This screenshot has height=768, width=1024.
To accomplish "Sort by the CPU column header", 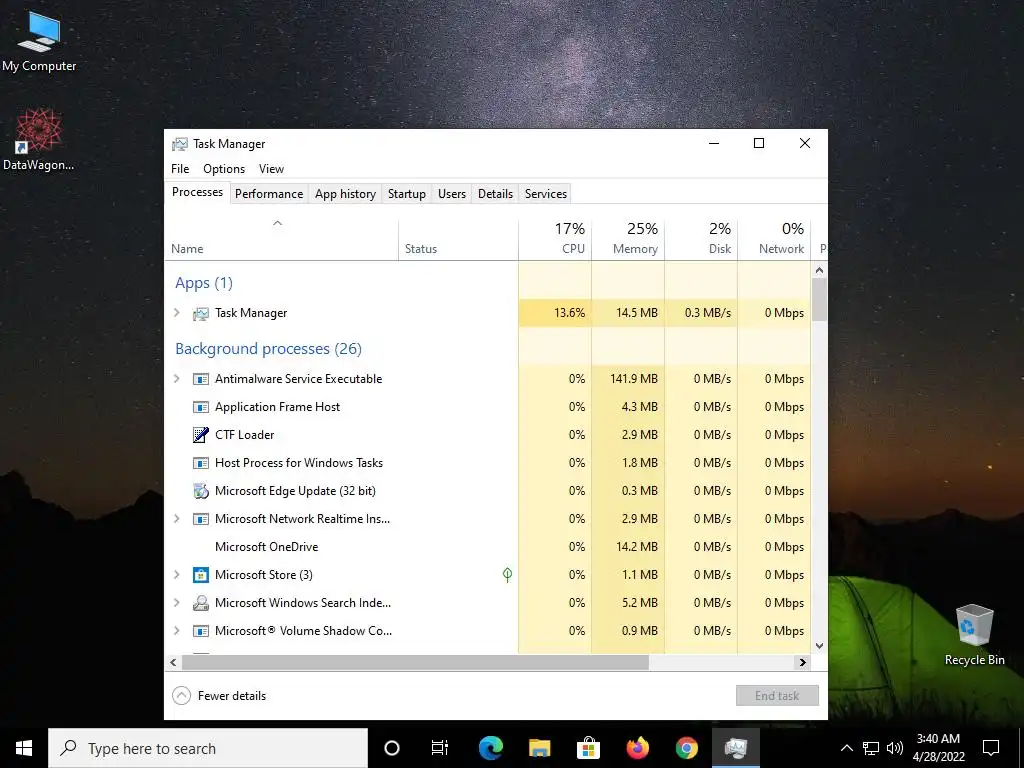I will click(555, 240).
